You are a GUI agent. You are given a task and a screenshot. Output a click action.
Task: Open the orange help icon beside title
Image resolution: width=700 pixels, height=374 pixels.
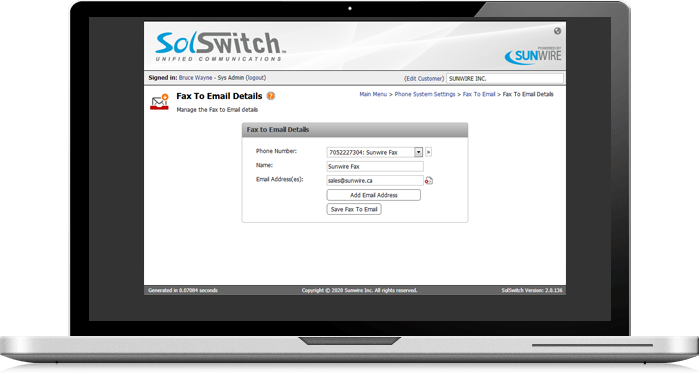(x=271, y=96)
